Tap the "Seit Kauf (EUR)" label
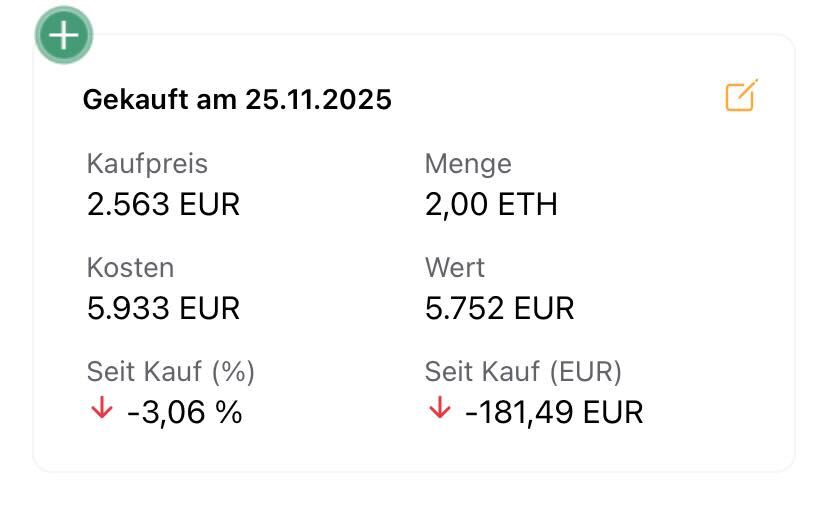The width and height of the screenshot is (828, 510). [x=523, y=372]
